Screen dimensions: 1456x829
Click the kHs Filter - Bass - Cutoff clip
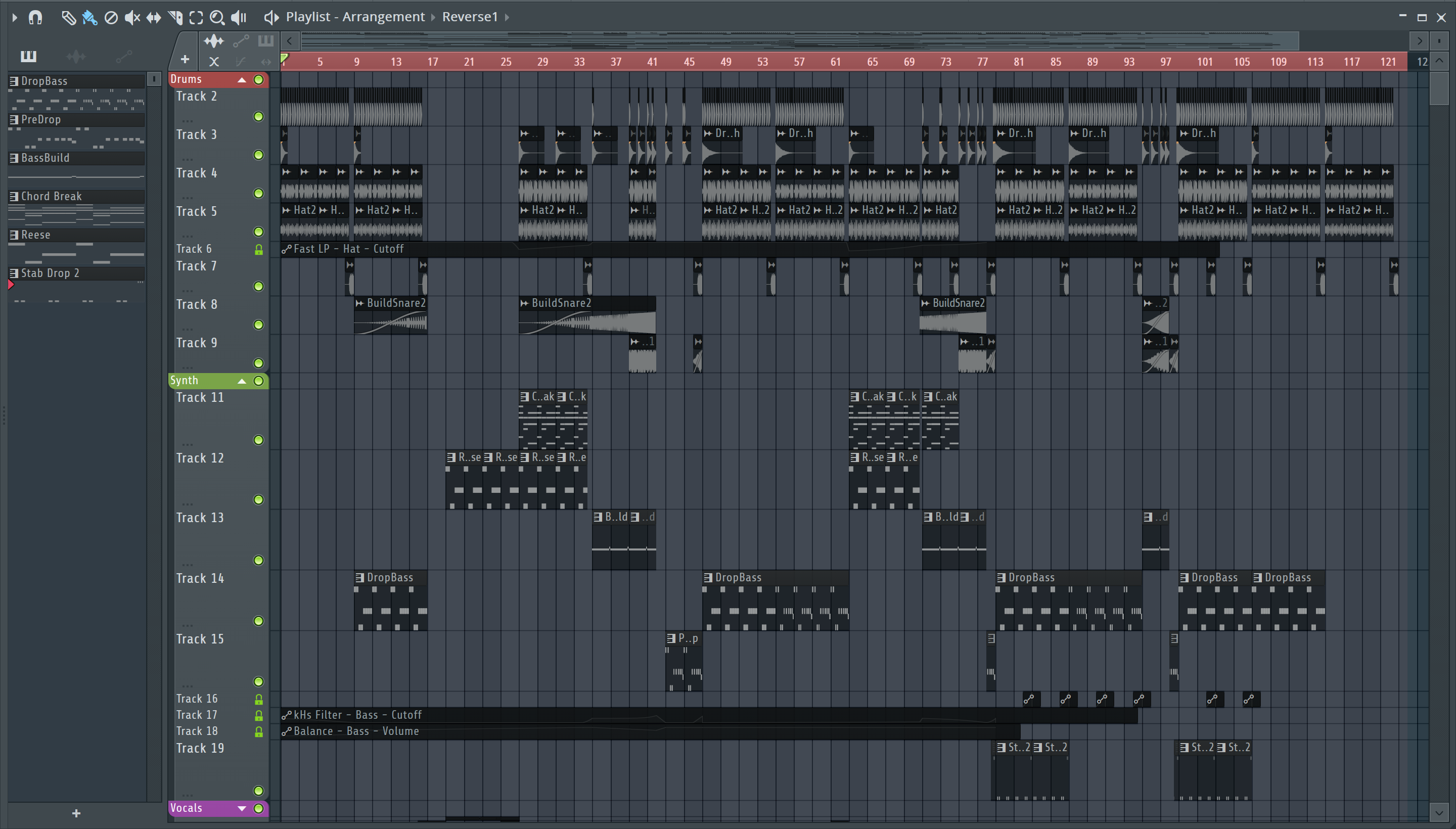pos(708,715)
